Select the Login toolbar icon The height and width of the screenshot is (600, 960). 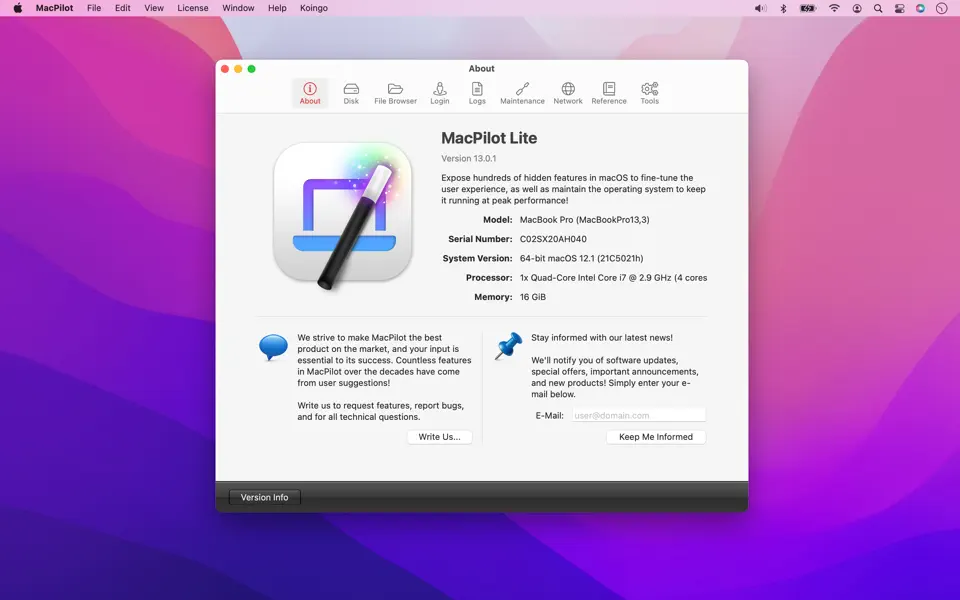440,92
